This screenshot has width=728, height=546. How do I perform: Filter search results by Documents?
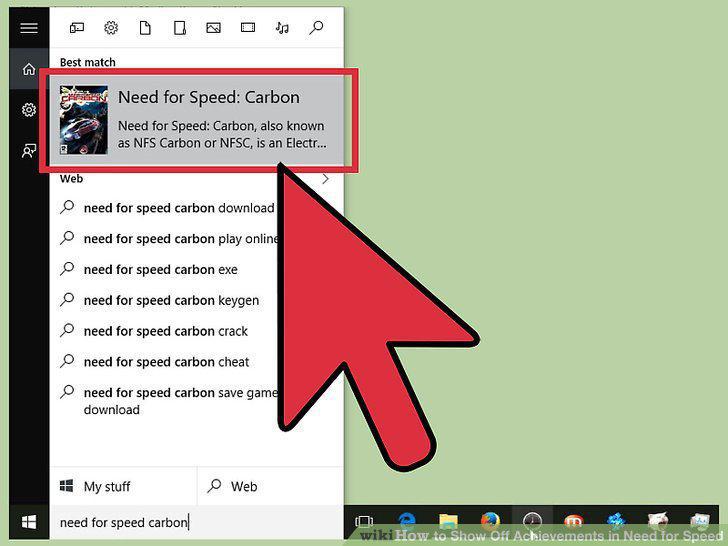coord(145,28)
